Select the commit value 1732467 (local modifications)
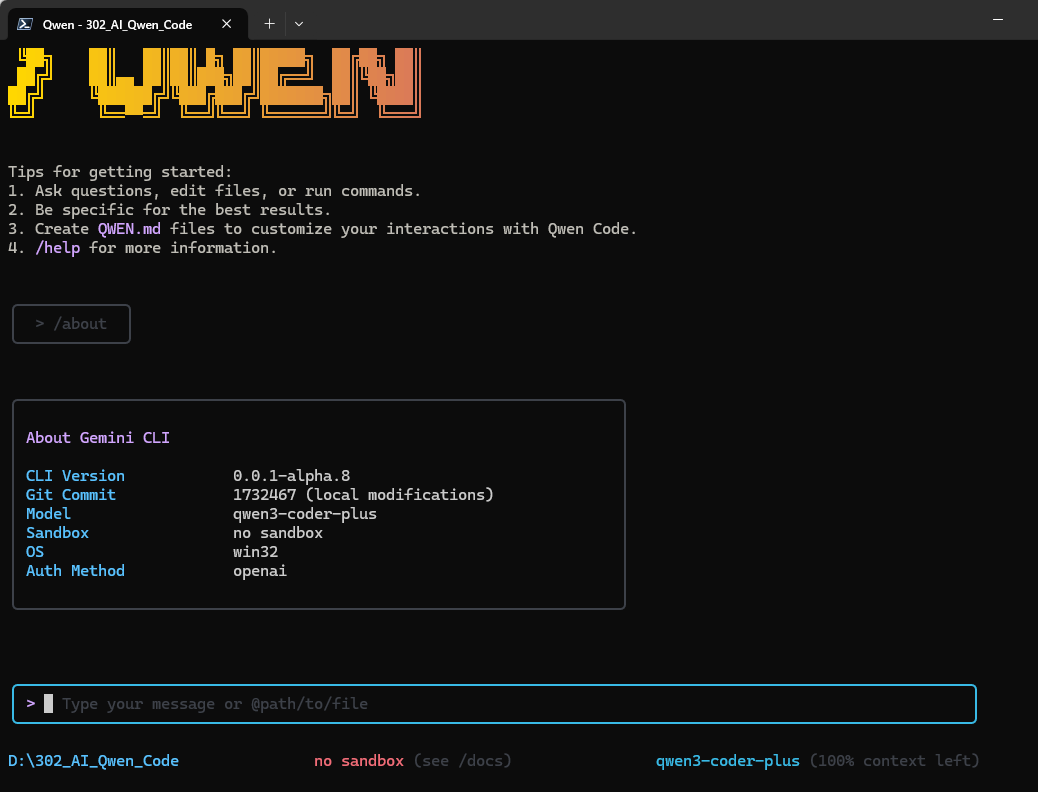1038x792 pixels. pos(363,495)
